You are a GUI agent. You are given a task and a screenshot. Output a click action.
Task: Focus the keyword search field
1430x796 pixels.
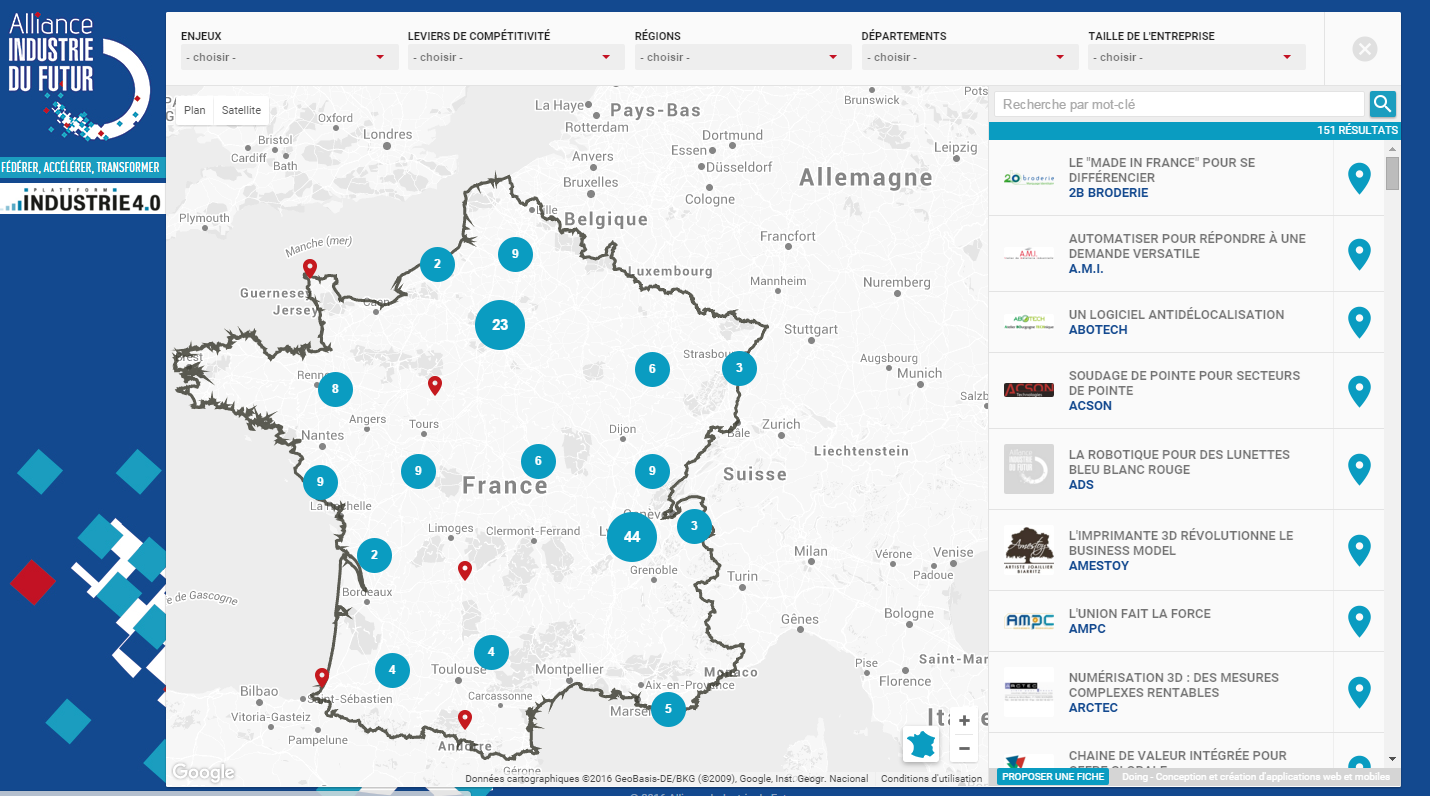pos(1179,104)
